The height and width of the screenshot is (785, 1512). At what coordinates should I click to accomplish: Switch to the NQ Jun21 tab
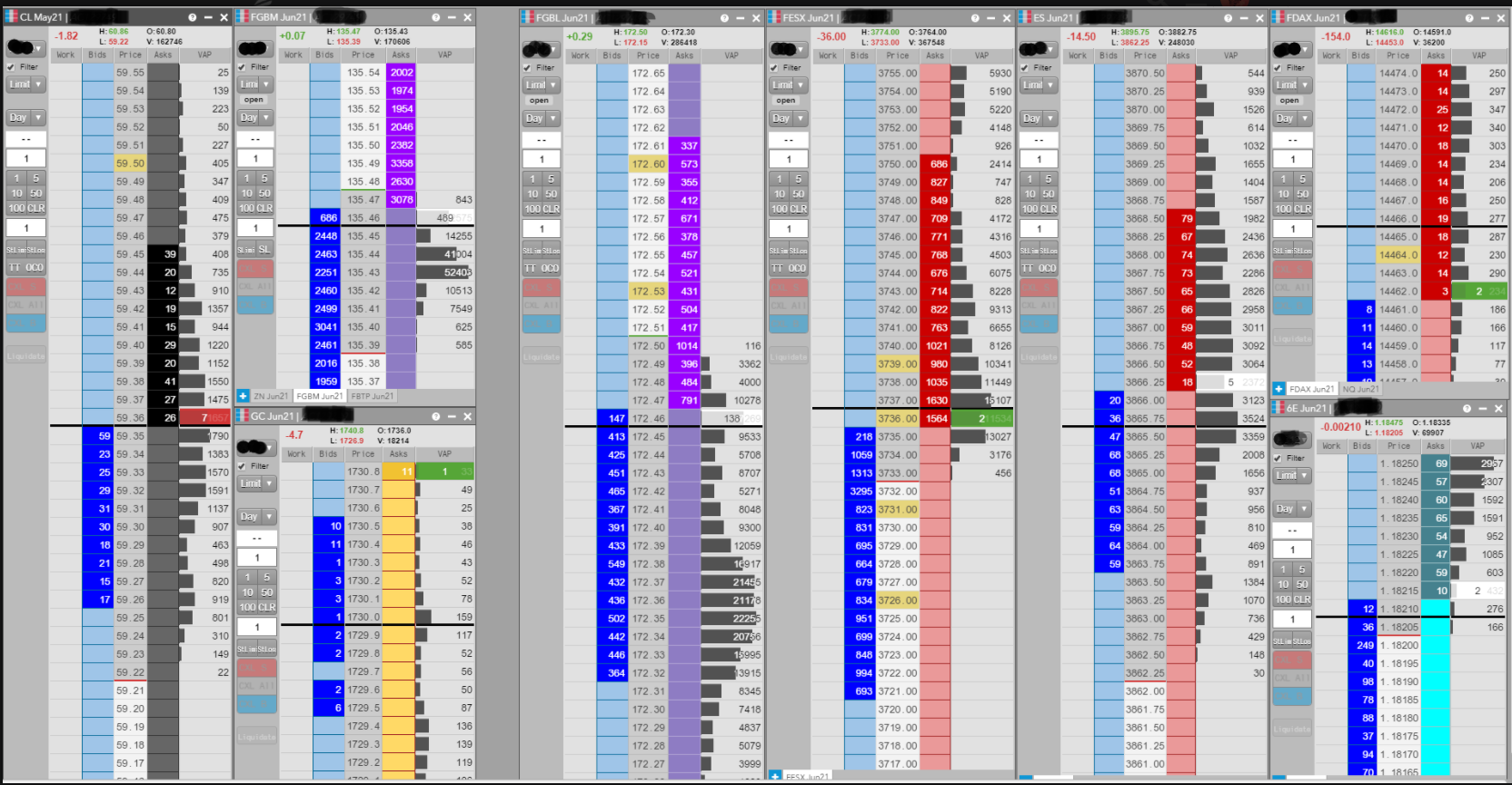coord(1360,389)
